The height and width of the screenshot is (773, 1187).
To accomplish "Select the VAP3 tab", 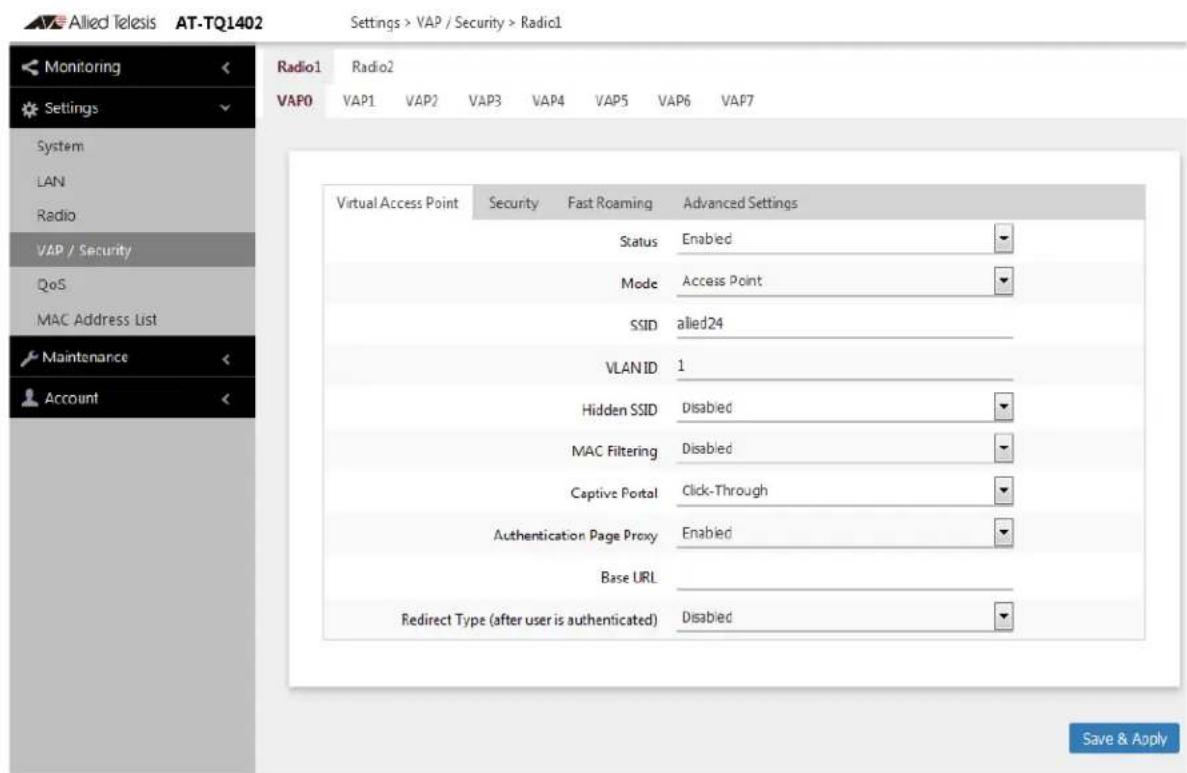I will [484, 101].
